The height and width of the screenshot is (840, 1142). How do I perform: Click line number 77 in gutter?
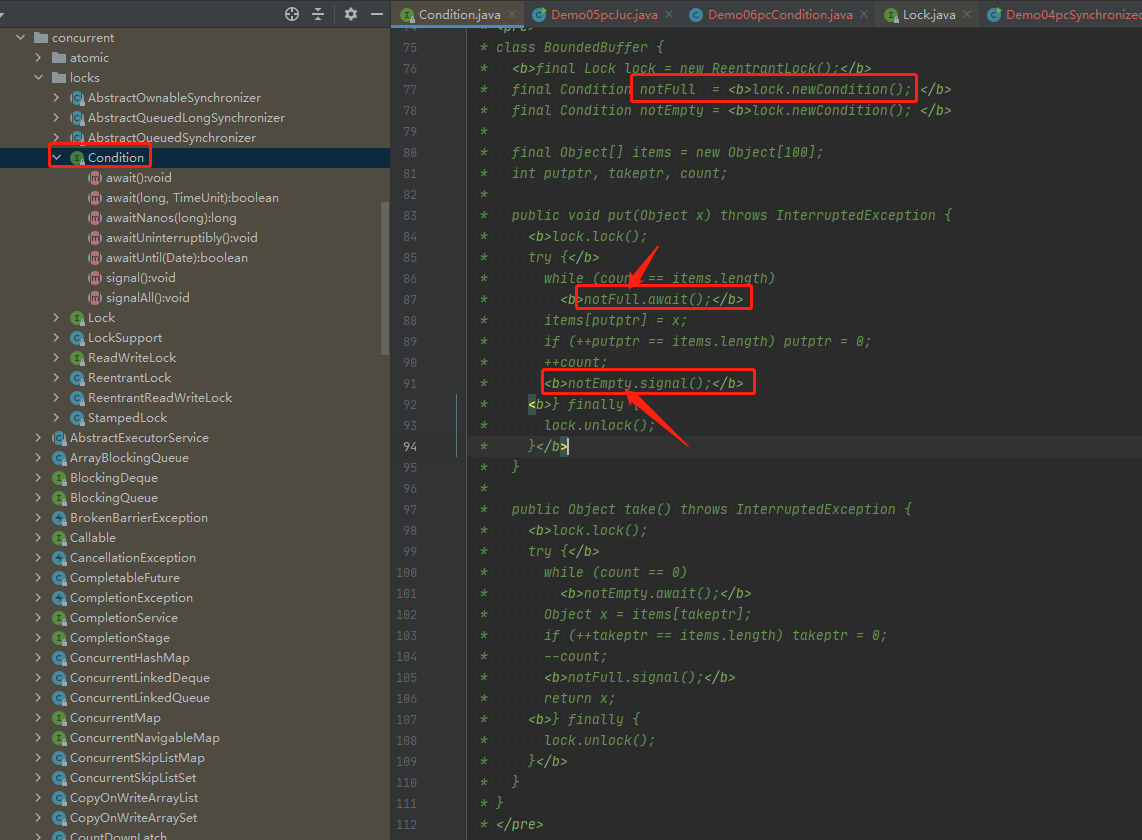410,90
